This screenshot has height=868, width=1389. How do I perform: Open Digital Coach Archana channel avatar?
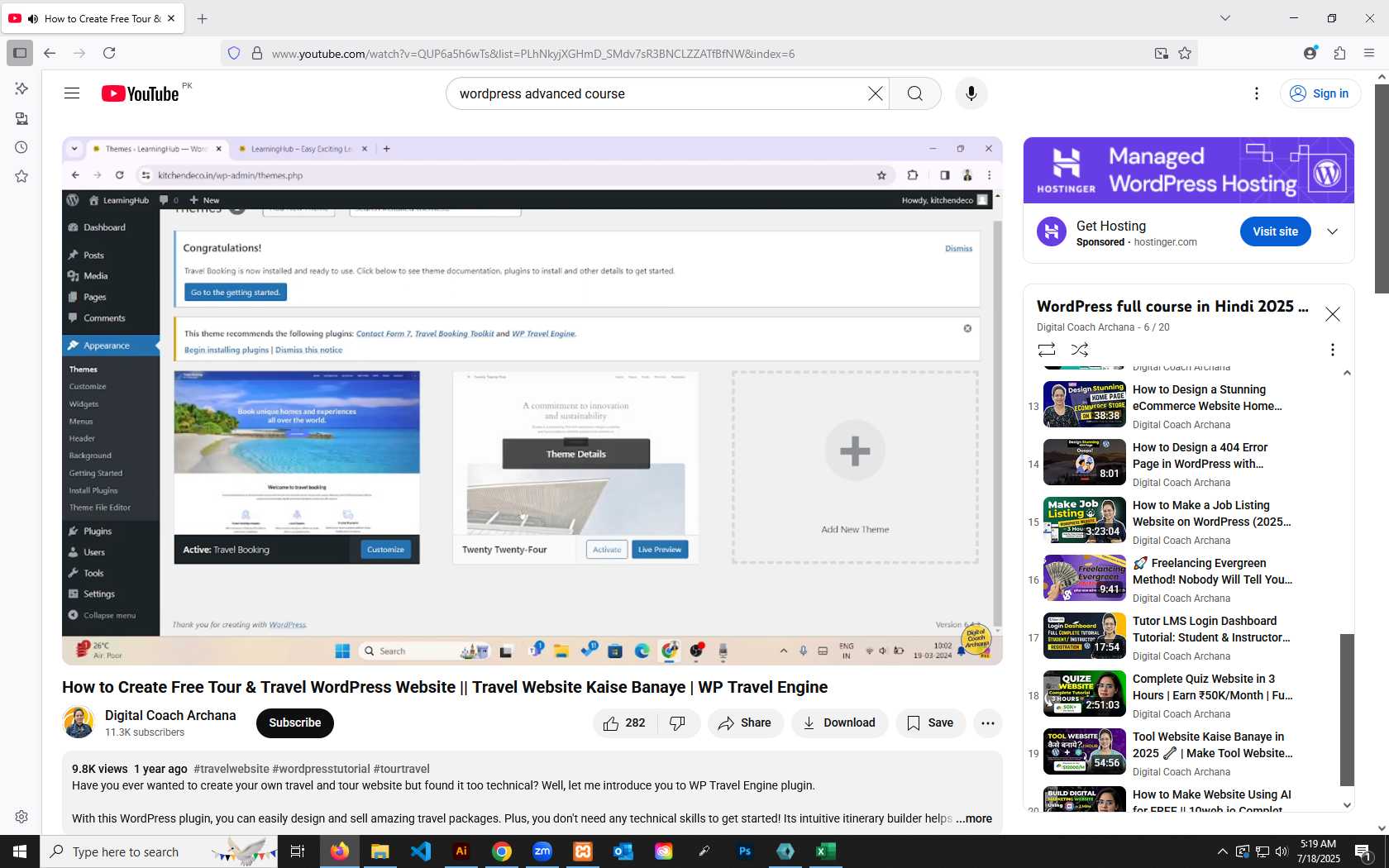[79, 723]
